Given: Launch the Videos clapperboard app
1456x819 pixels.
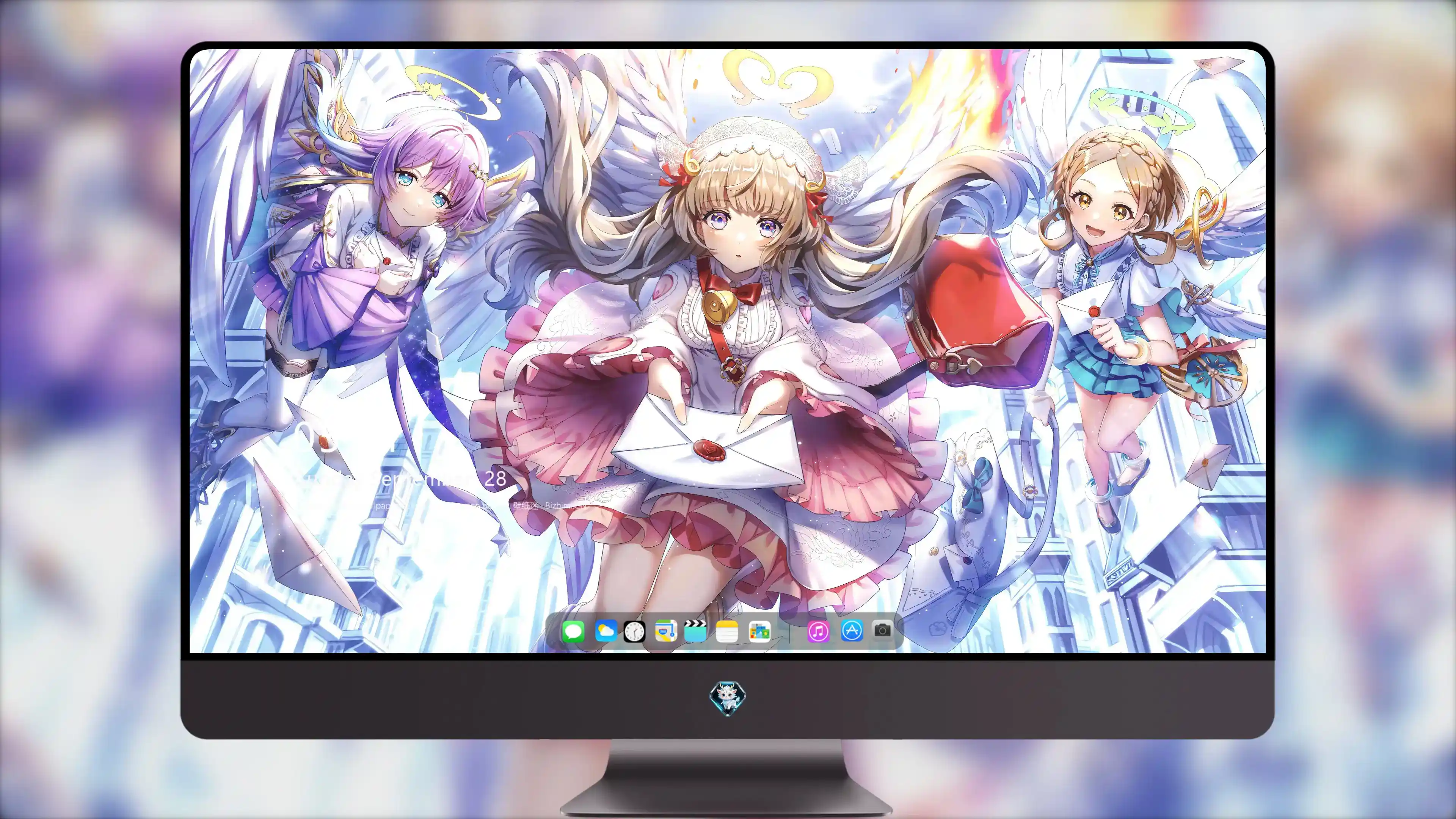Looking at the screenshot, I should point(696,631).
